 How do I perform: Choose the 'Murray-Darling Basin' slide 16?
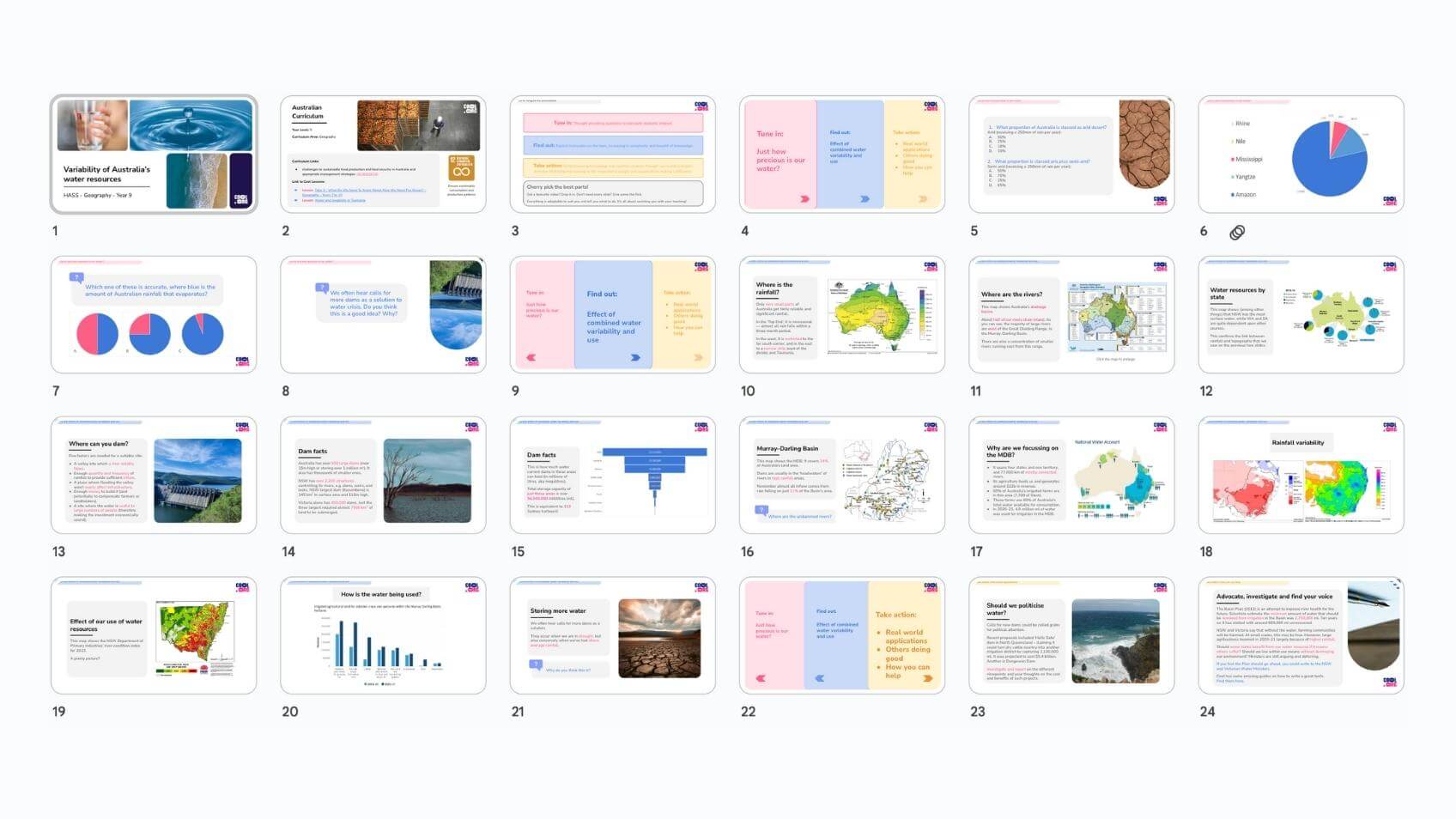[x=841, y=475]
